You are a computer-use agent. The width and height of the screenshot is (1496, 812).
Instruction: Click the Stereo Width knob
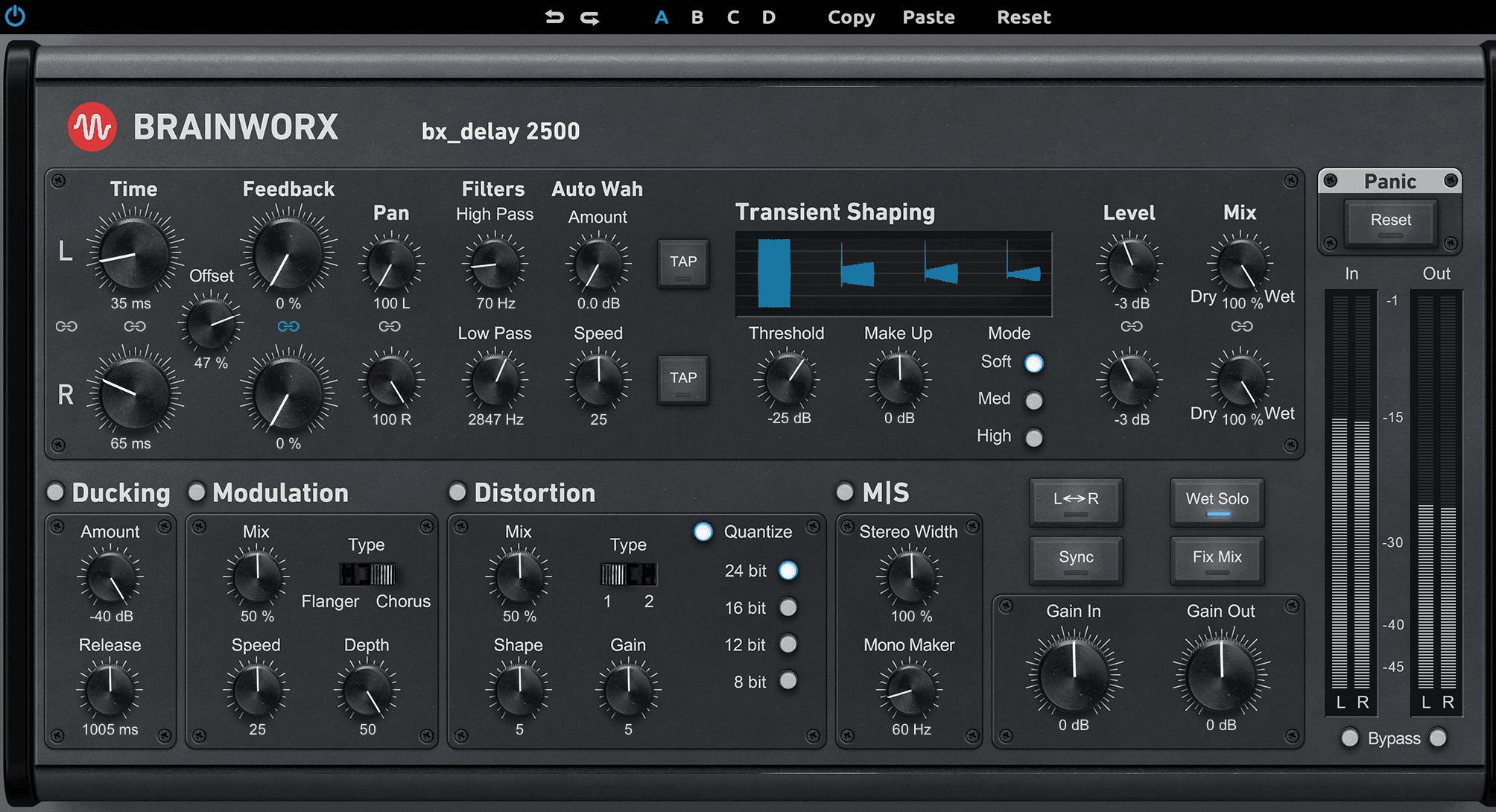[x=910, y=577]
